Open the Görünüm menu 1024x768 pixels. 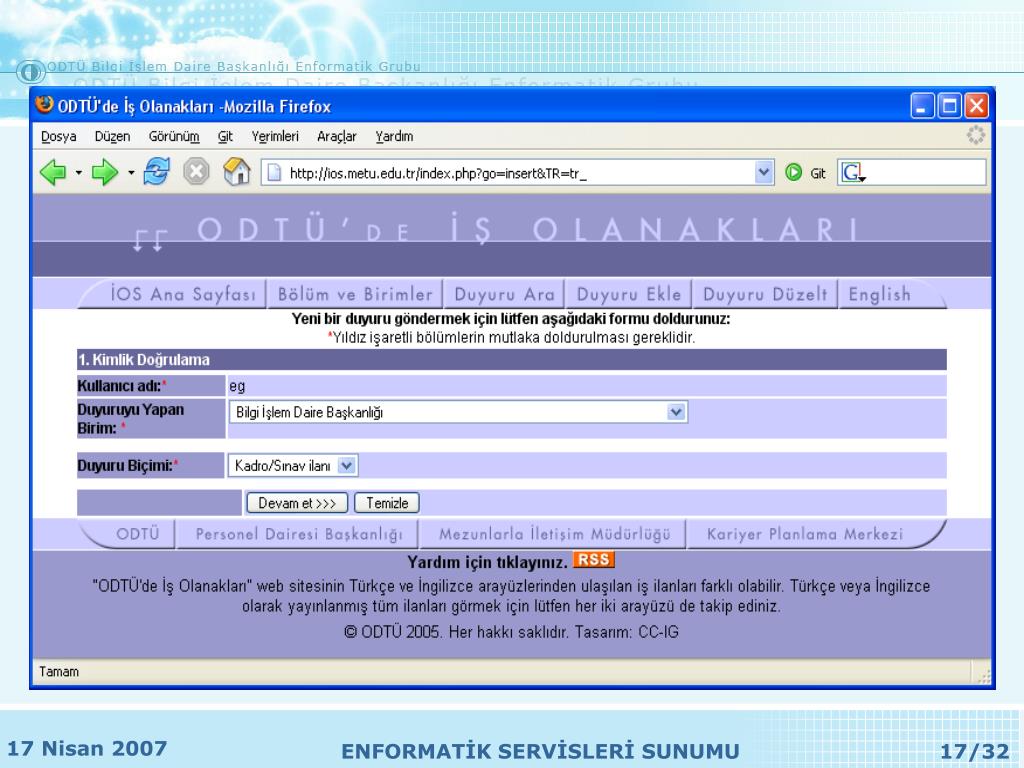click(x=174, y=136)
